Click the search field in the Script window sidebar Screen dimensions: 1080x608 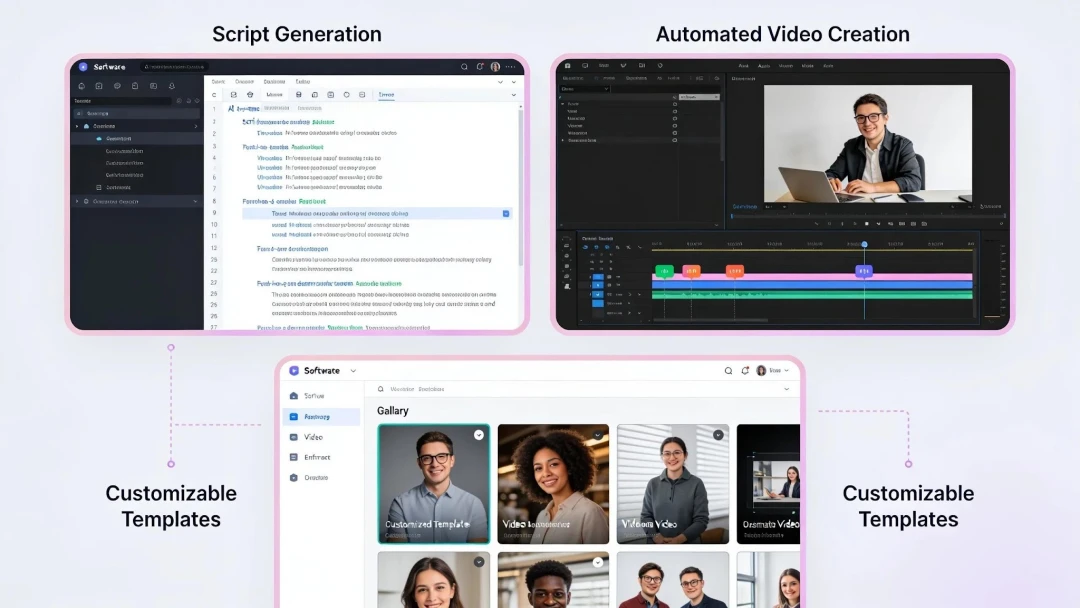pos(123,101)
